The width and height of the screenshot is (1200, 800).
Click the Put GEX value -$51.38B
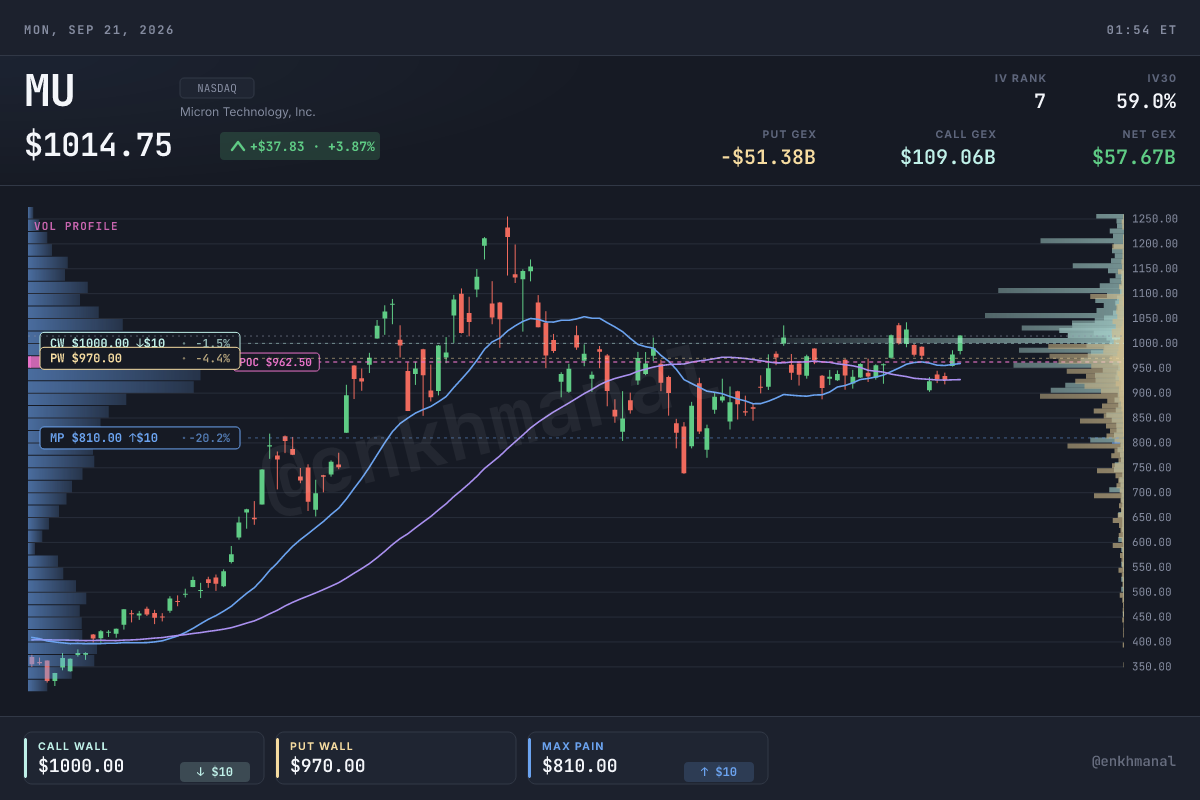pos(768,157)
